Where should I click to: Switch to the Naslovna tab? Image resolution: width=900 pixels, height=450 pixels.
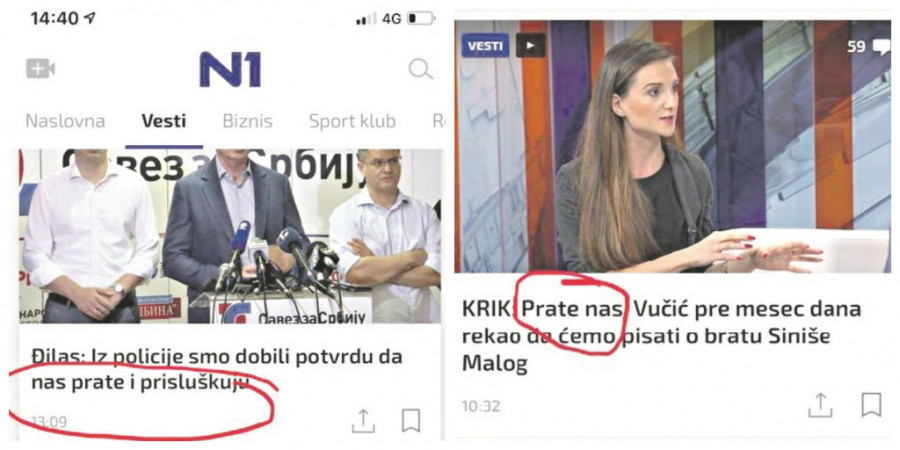click(x=65, y=122)
